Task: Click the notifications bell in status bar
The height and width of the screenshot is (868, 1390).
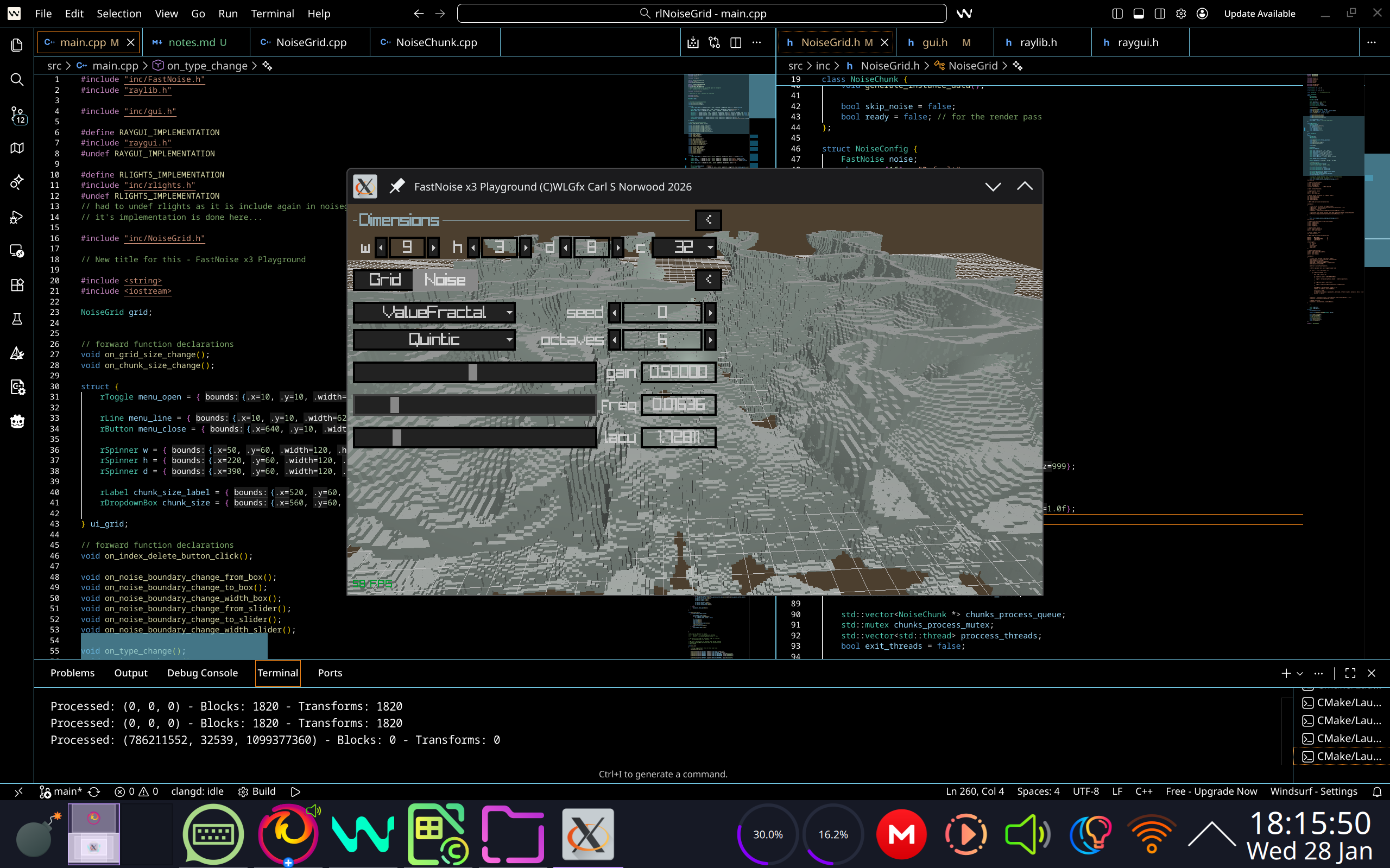Action: click(1377, 791)
